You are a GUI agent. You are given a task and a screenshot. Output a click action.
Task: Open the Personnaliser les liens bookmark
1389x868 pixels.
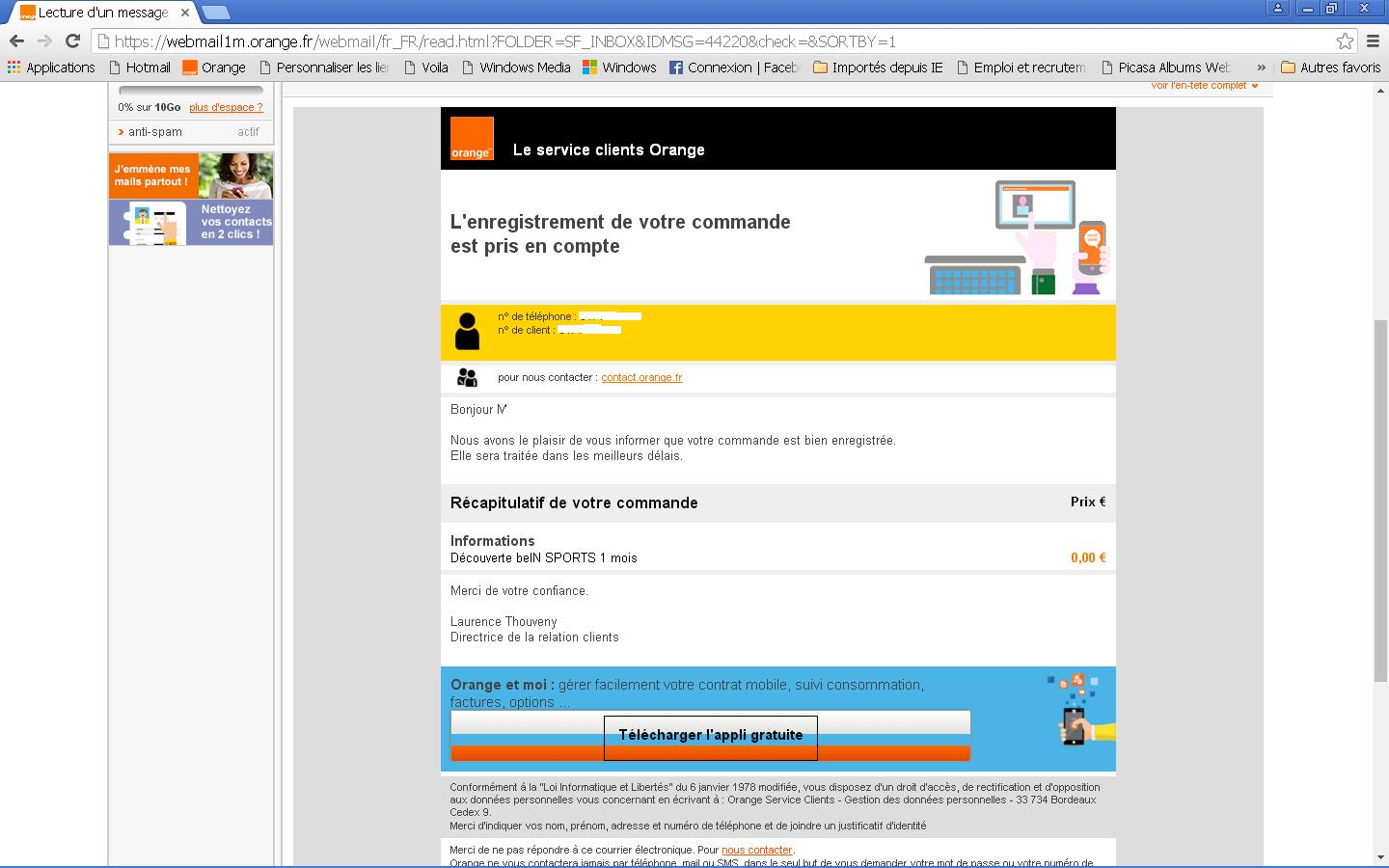[323, 68]
